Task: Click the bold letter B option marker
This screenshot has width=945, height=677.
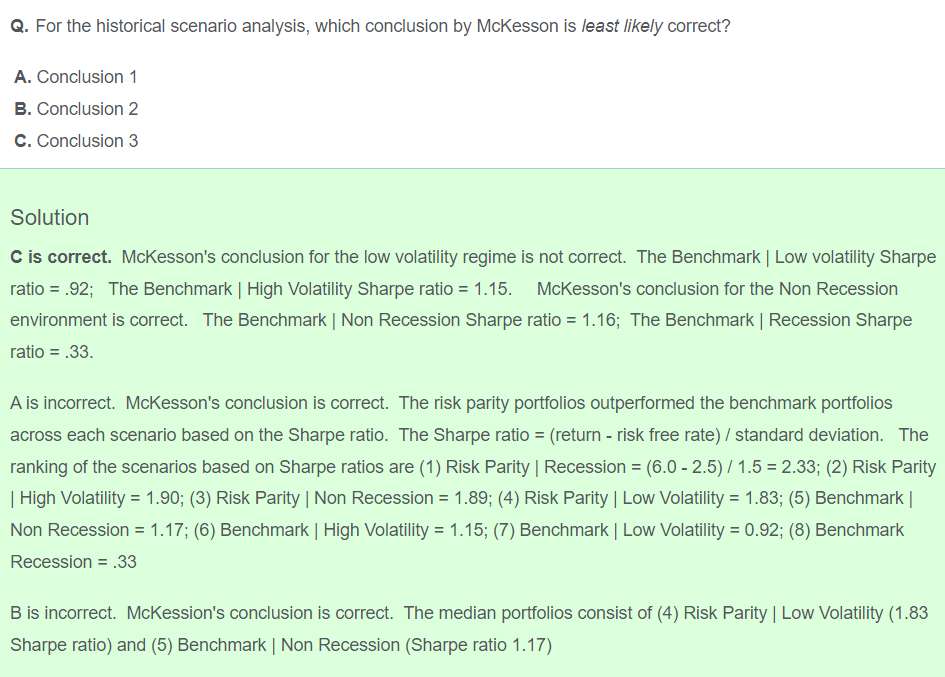Action: pyautogui.click(x=22, y=109)
